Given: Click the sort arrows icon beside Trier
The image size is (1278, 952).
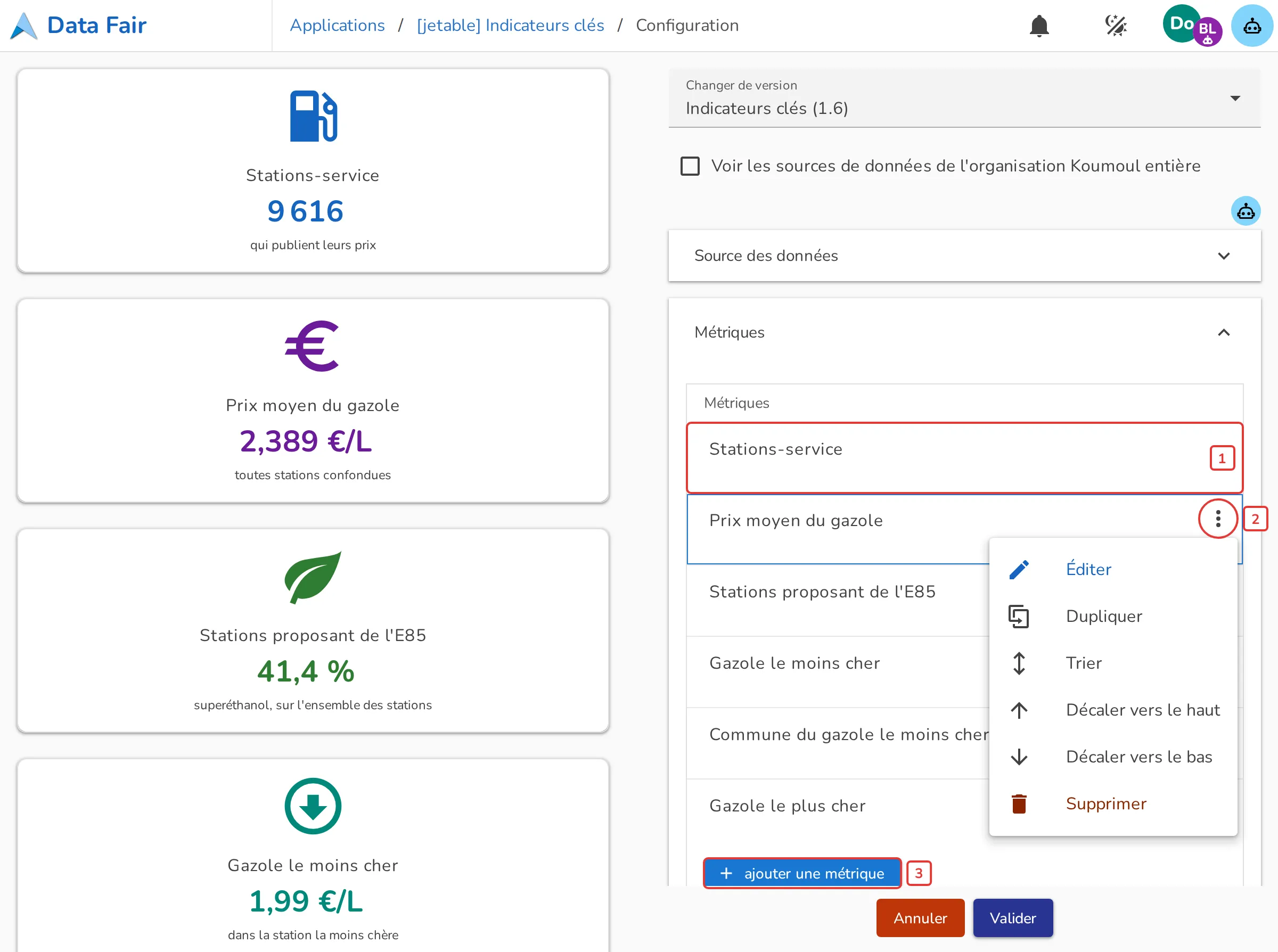Looking at the screenshot, I should (x=1019, y=663).
